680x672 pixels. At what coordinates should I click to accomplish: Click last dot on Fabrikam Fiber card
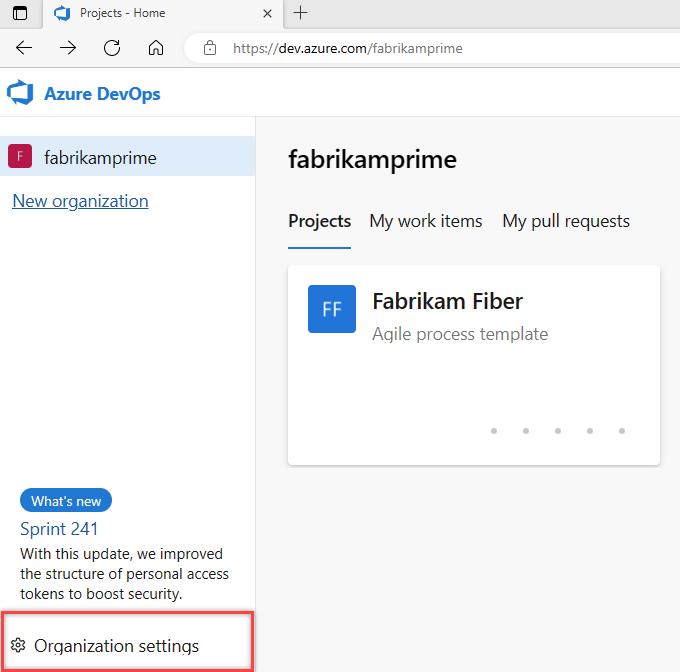tap(621, 431)
